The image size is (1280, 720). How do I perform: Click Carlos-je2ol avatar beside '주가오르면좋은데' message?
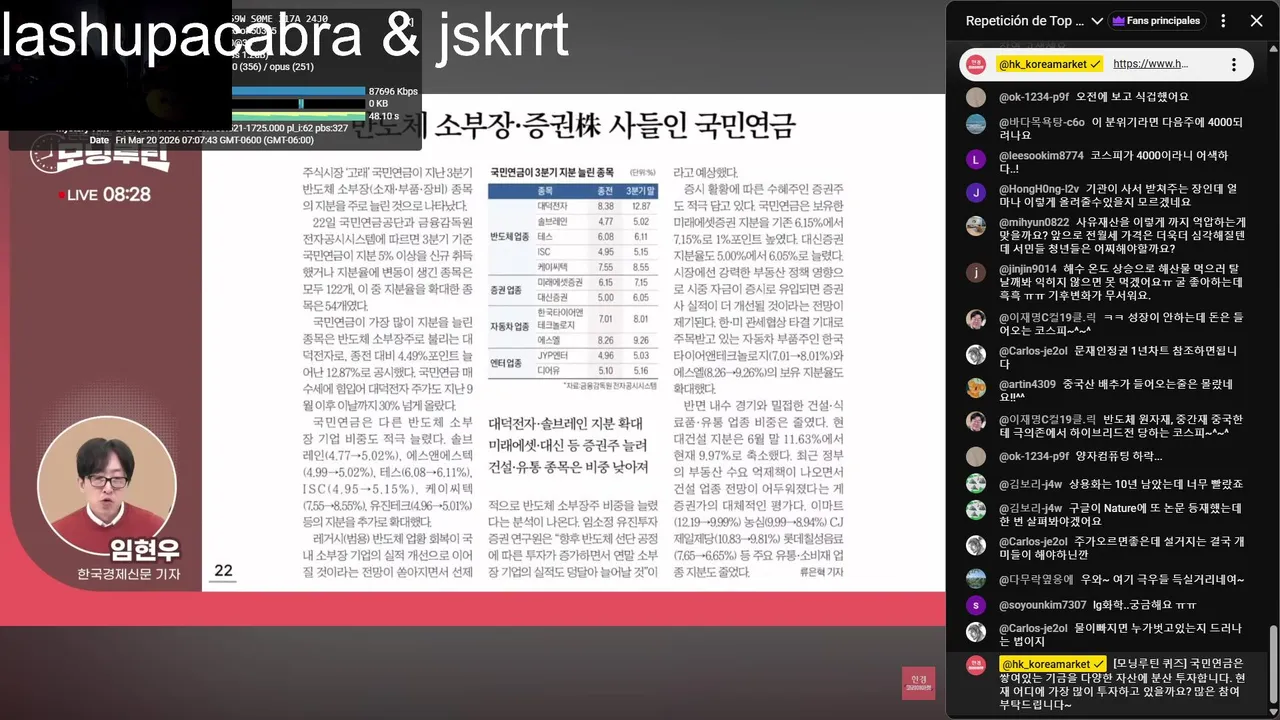(976, 545)
